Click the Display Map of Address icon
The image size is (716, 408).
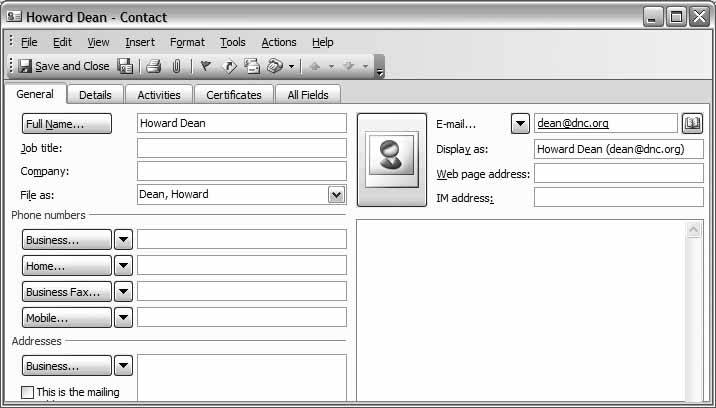point(229,67)
